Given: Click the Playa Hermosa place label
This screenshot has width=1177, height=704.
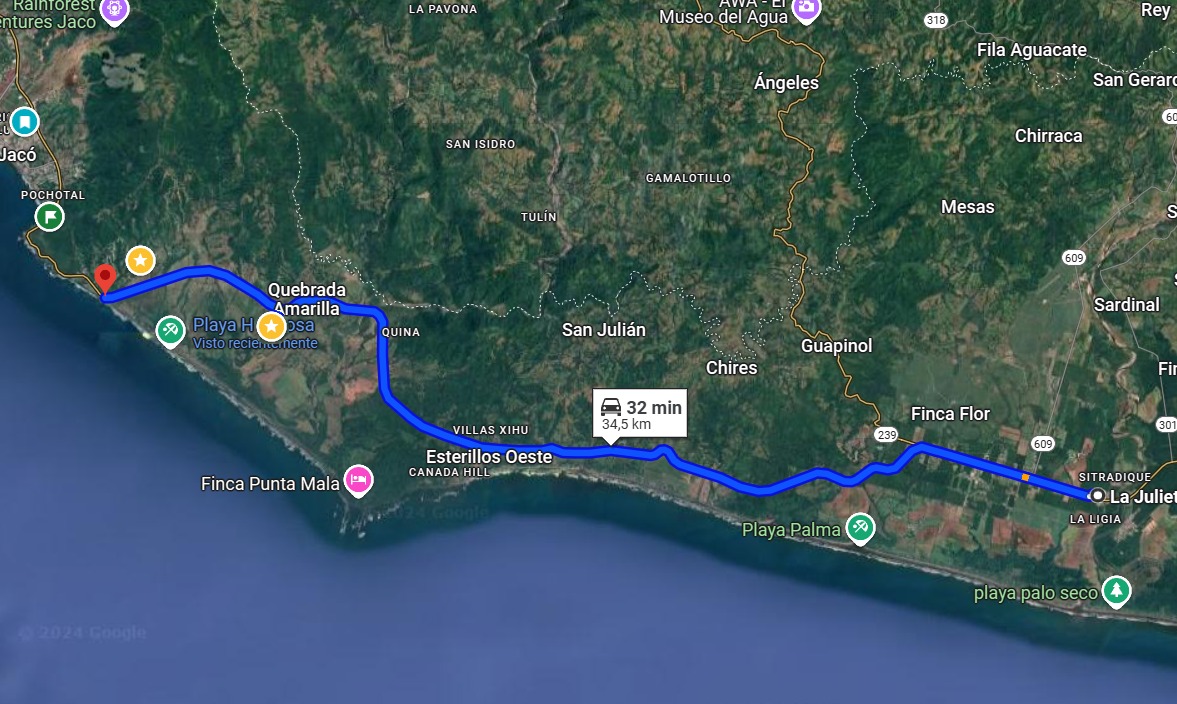Looking at the screenshot, I should pos(254,325).
